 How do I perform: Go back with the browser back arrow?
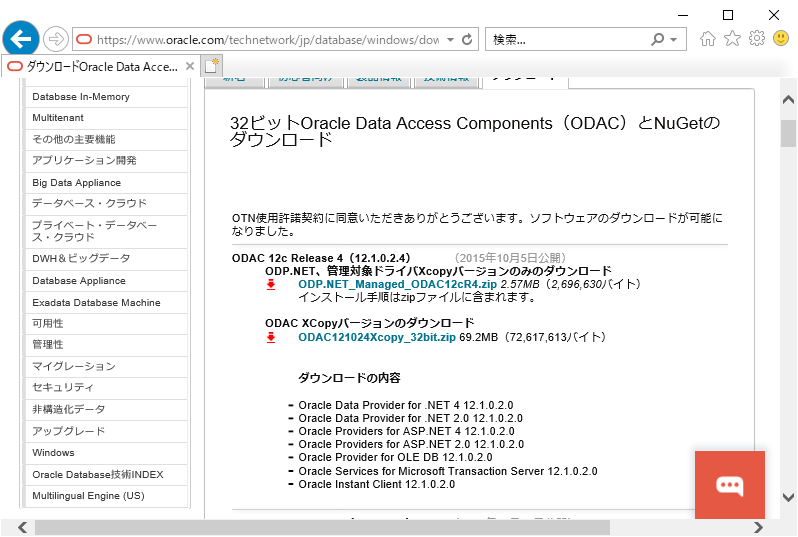point(21,39)
